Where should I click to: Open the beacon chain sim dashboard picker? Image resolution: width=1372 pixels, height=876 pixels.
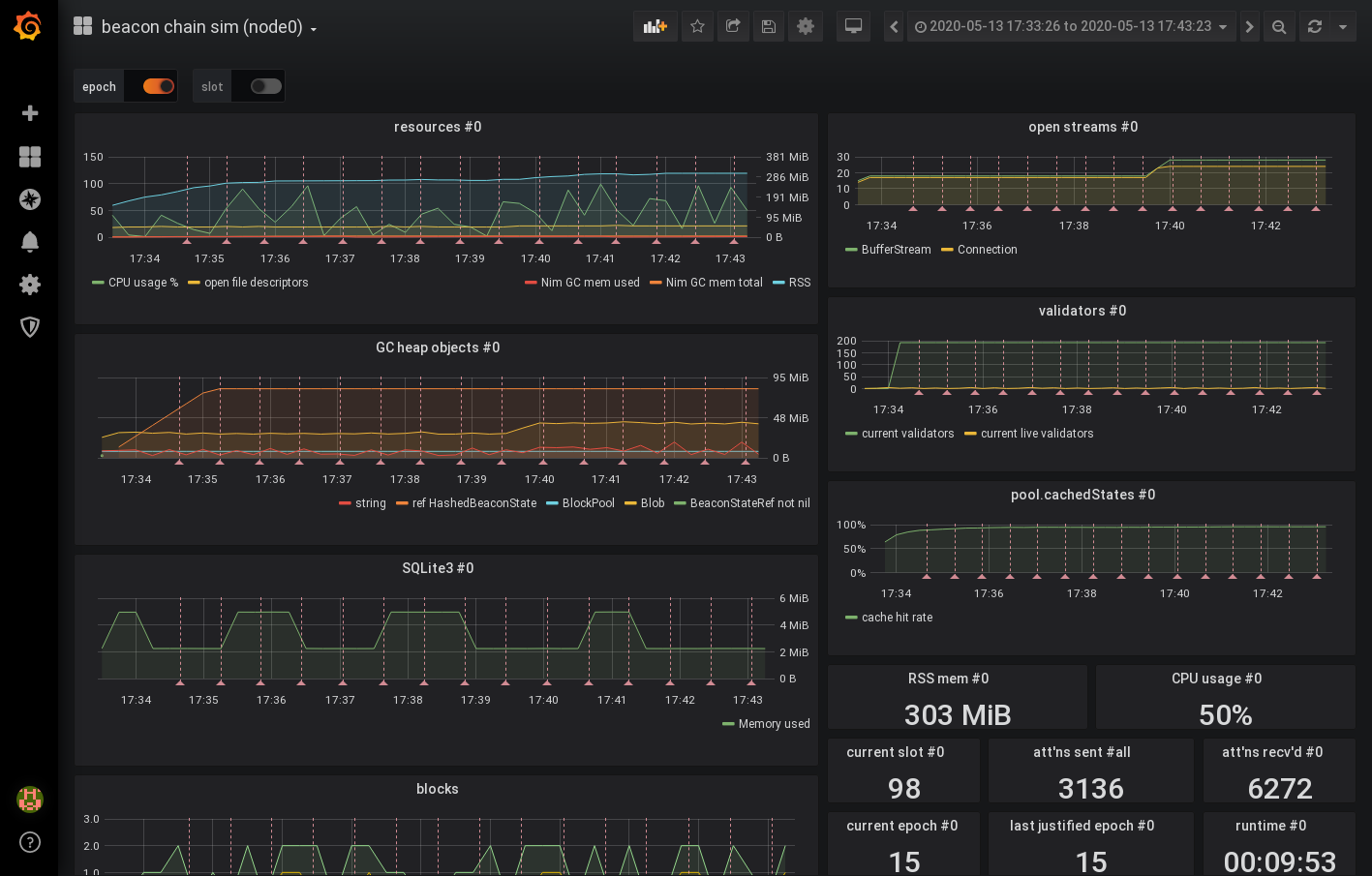click(x=209, y=27)
